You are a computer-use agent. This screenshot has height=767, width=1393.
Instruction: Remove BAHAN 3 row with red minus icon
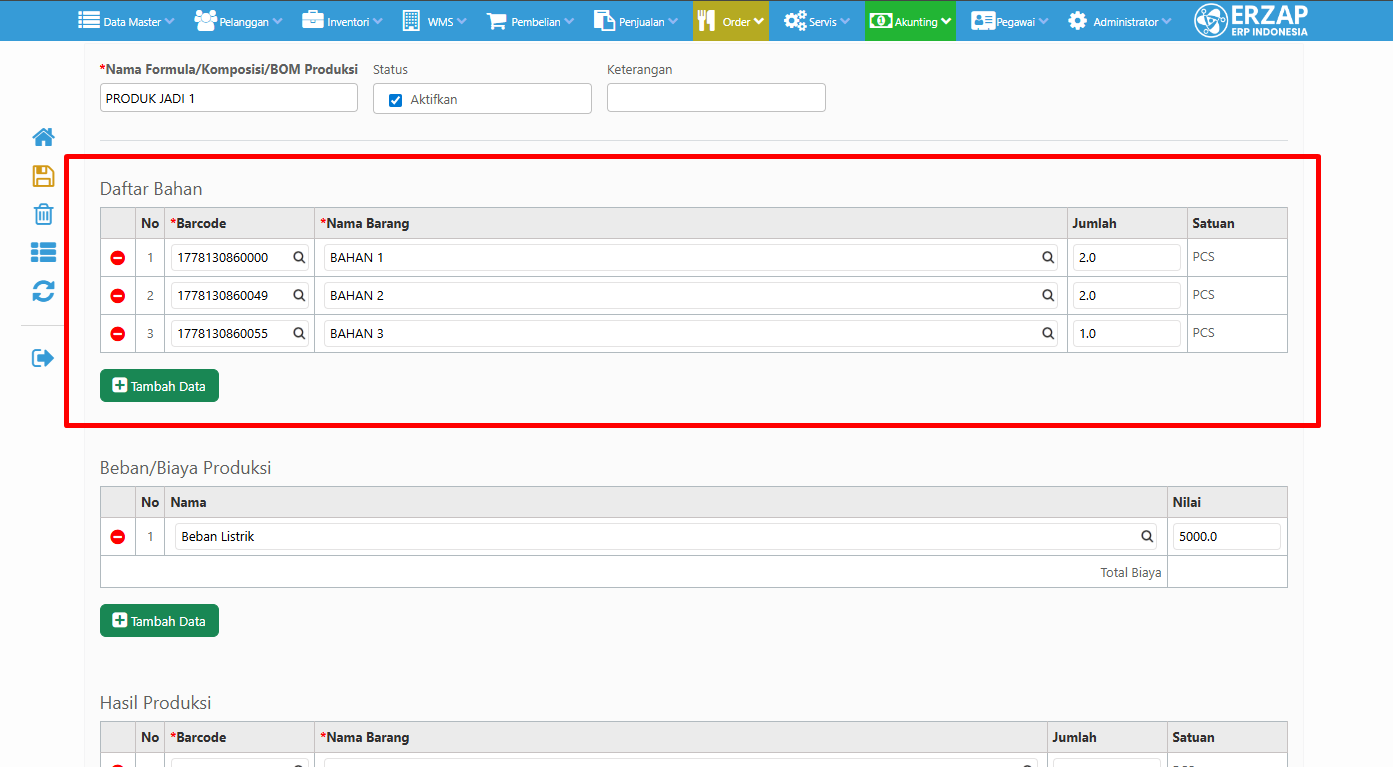click(118, 334)
